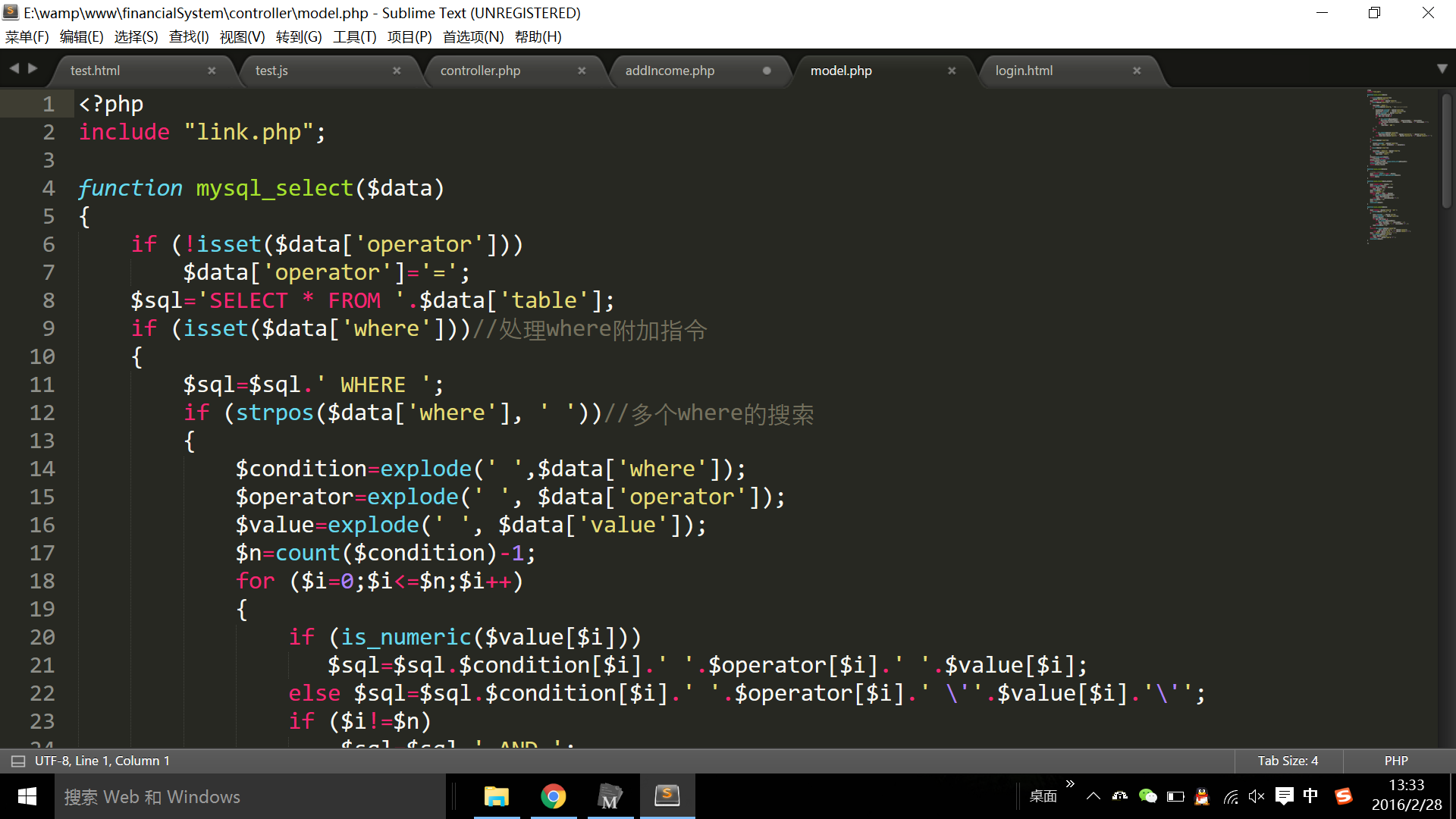Screen dimensions: 1456x819
Task: Open the 查找(I) menu
Action: 189,36
